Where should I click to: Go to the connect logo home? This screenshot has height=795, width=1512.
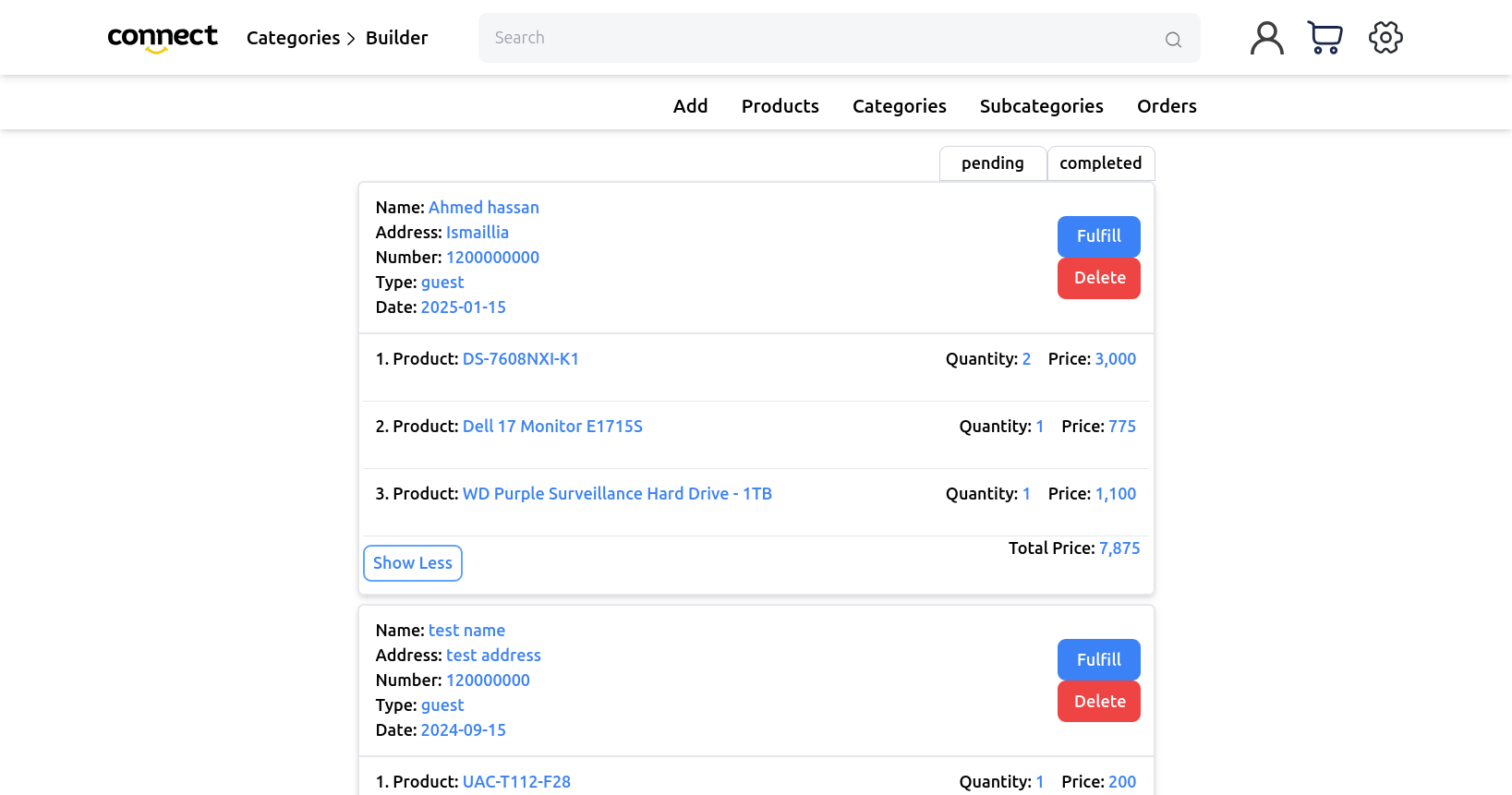click(x=163, y=38)
